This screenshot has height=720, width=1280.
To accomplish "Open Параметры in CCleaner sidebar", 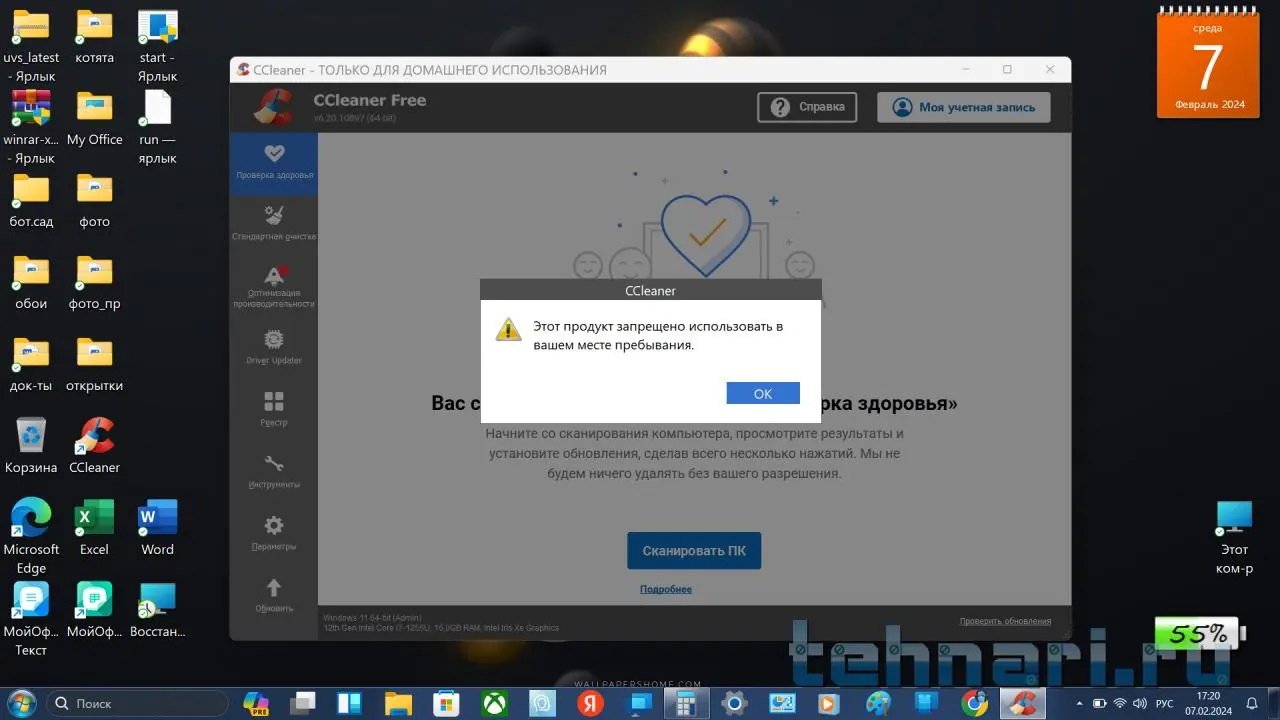I will (274, 534).
